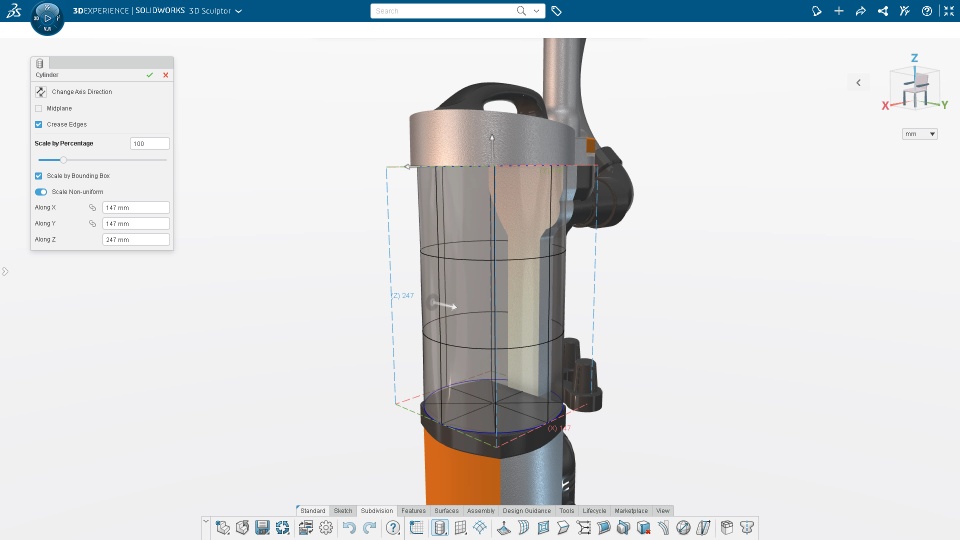The width and height of the screenshot is (960, 540).
Task: Confirm the Cylinder with the green checkmark
Action: (x=149, y=75)
